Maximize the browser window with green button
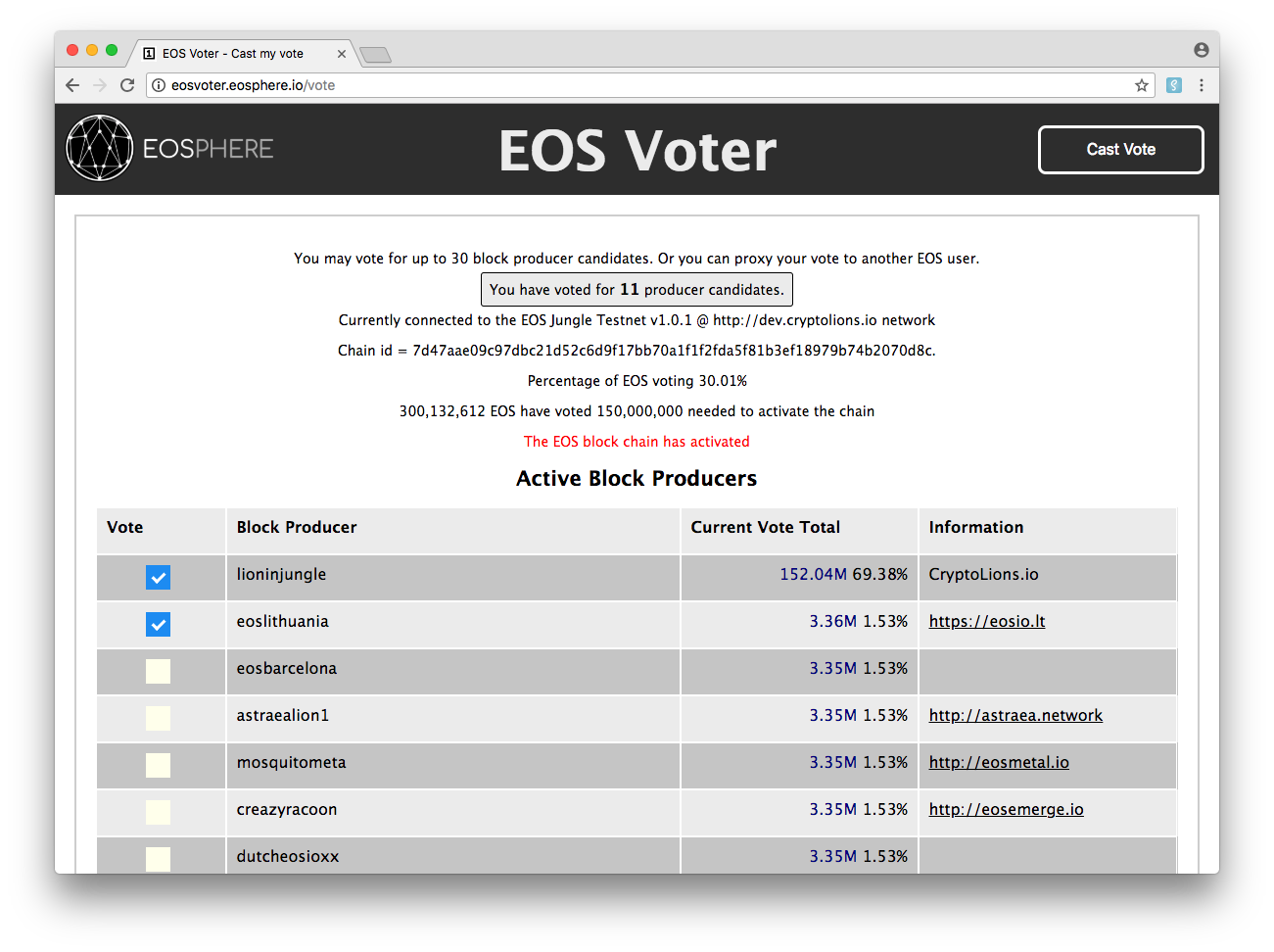This screenshot has height=952, width=1274. coord(112,50)
